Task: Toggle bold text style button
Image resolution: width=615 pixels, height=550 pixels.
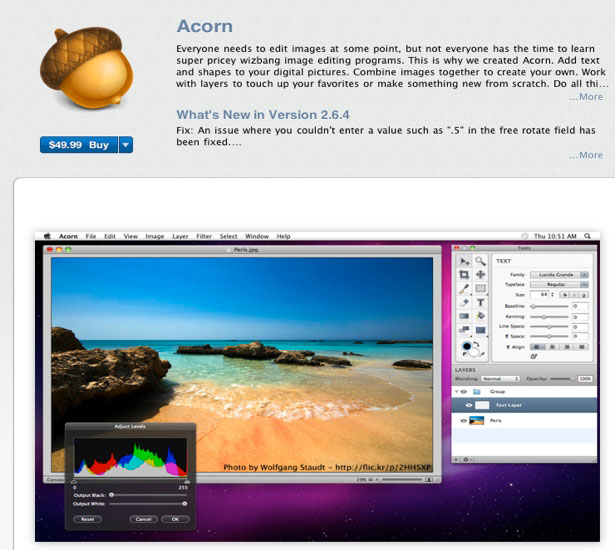Action: pos(565,295)
